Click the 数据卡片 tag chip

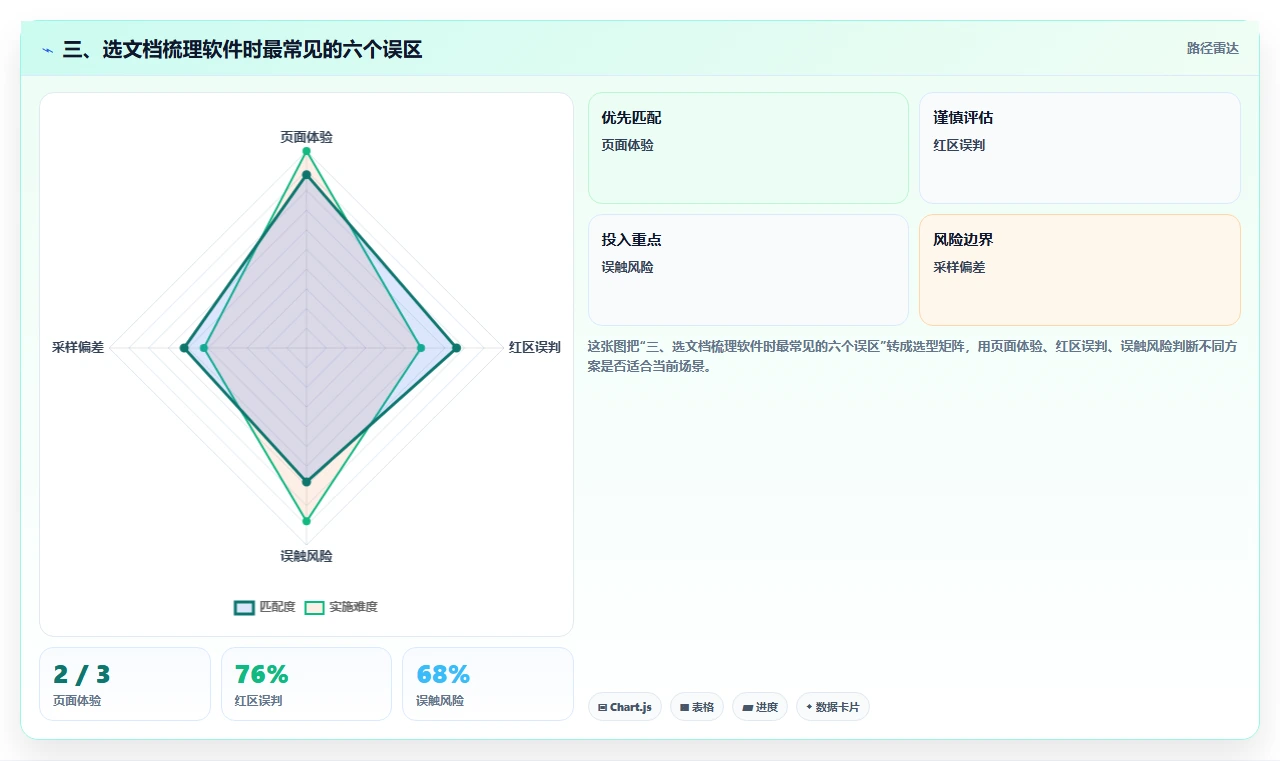833,707
